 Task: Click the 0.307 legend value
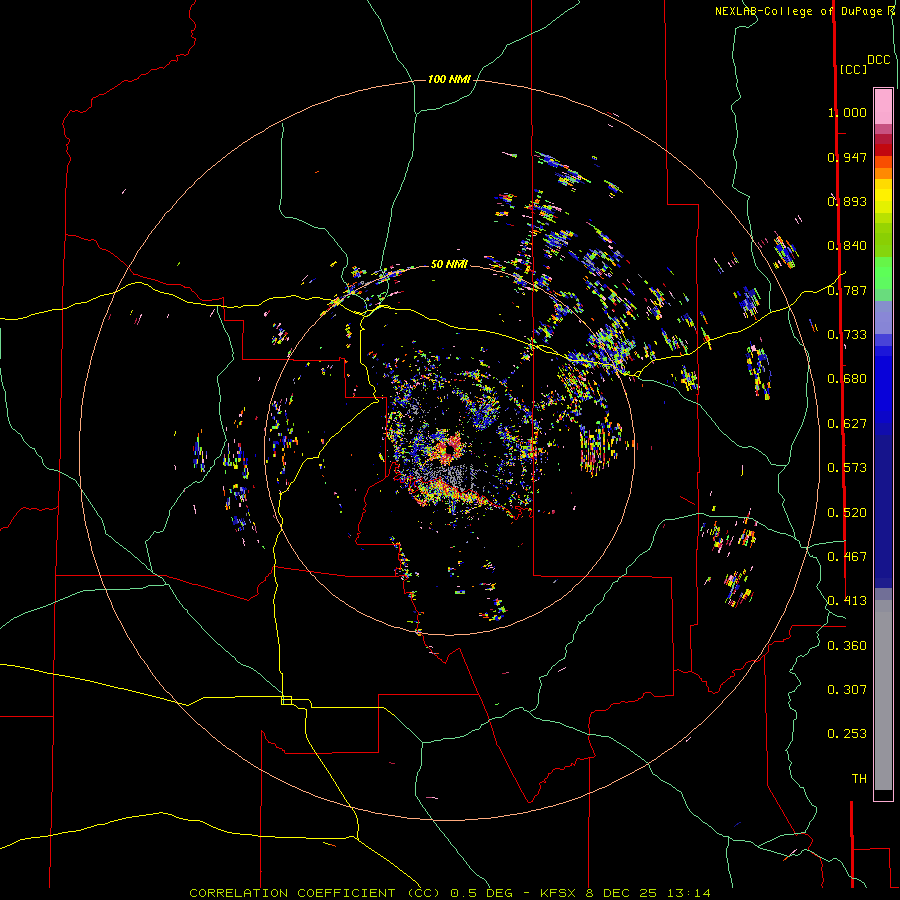pyautogui.click(x=847, y=690)
